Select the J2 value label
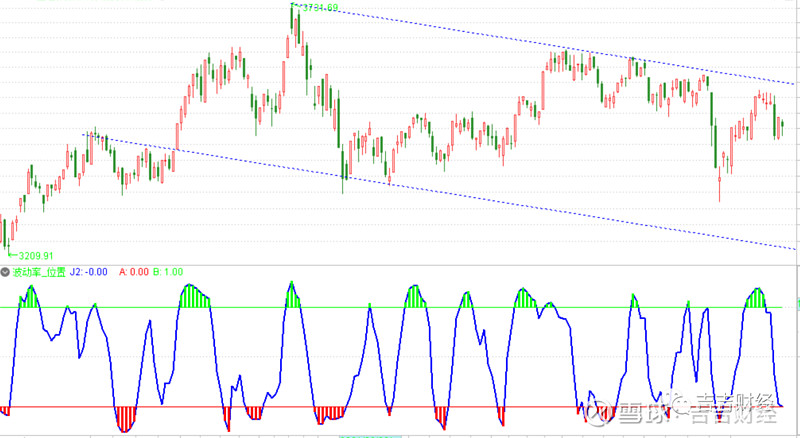 coord(89,271)
